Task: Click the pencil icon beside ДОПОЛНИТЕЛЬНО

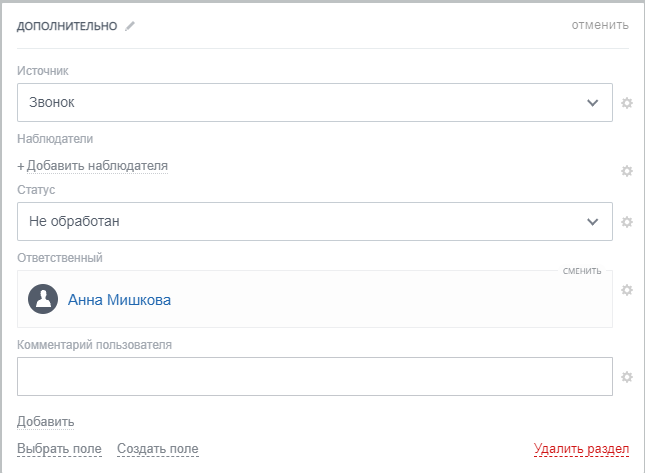Action: coord(129,26)
